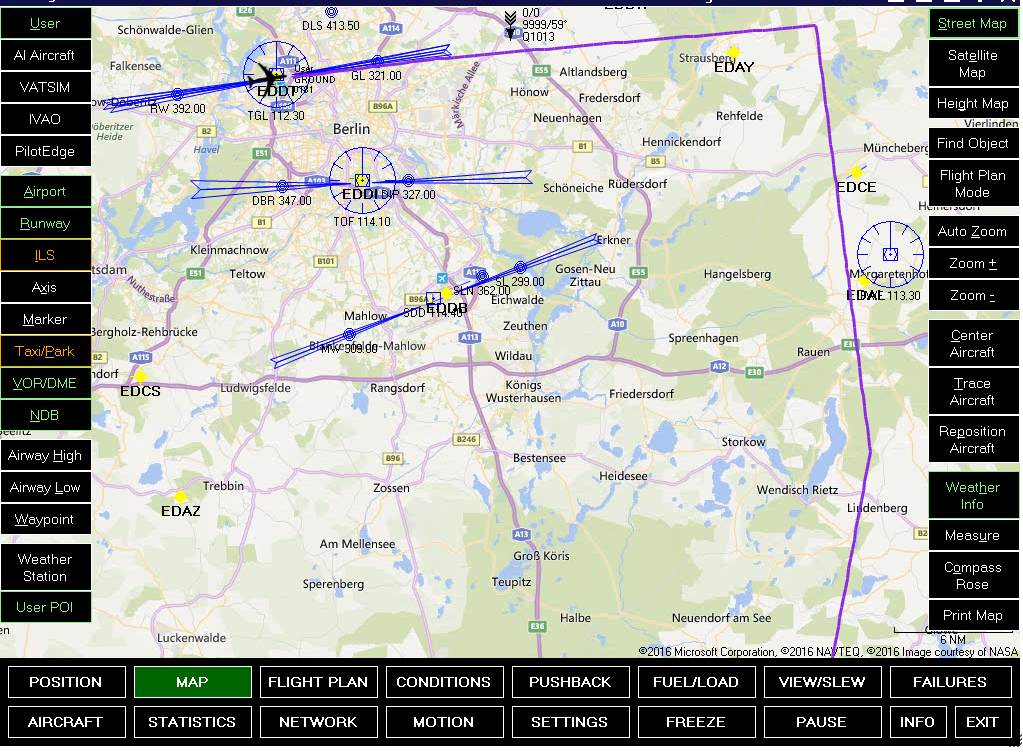The width and height of the screenshot is (1023, 755).
Task: Show the Compass Rose
Action: coord(973,576)
